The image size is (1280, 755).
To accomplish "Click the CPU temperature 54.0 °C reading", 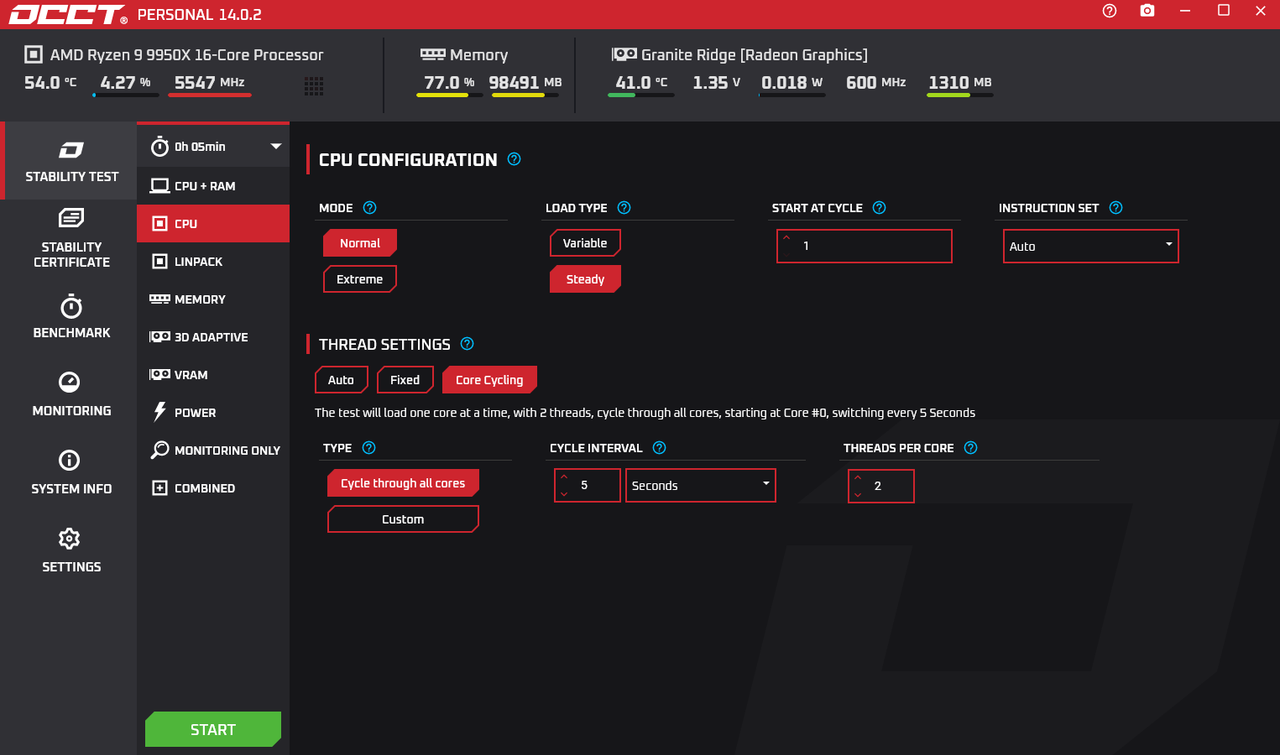I will [50, 83].
